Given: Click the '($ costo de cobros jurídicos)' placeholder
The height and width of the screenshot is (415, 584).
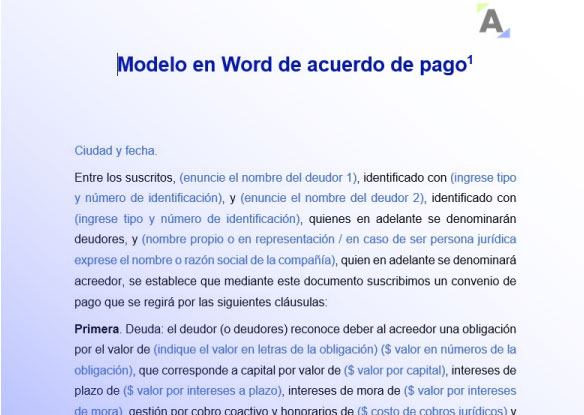Looking at the screenshot, I should [432, 410].
